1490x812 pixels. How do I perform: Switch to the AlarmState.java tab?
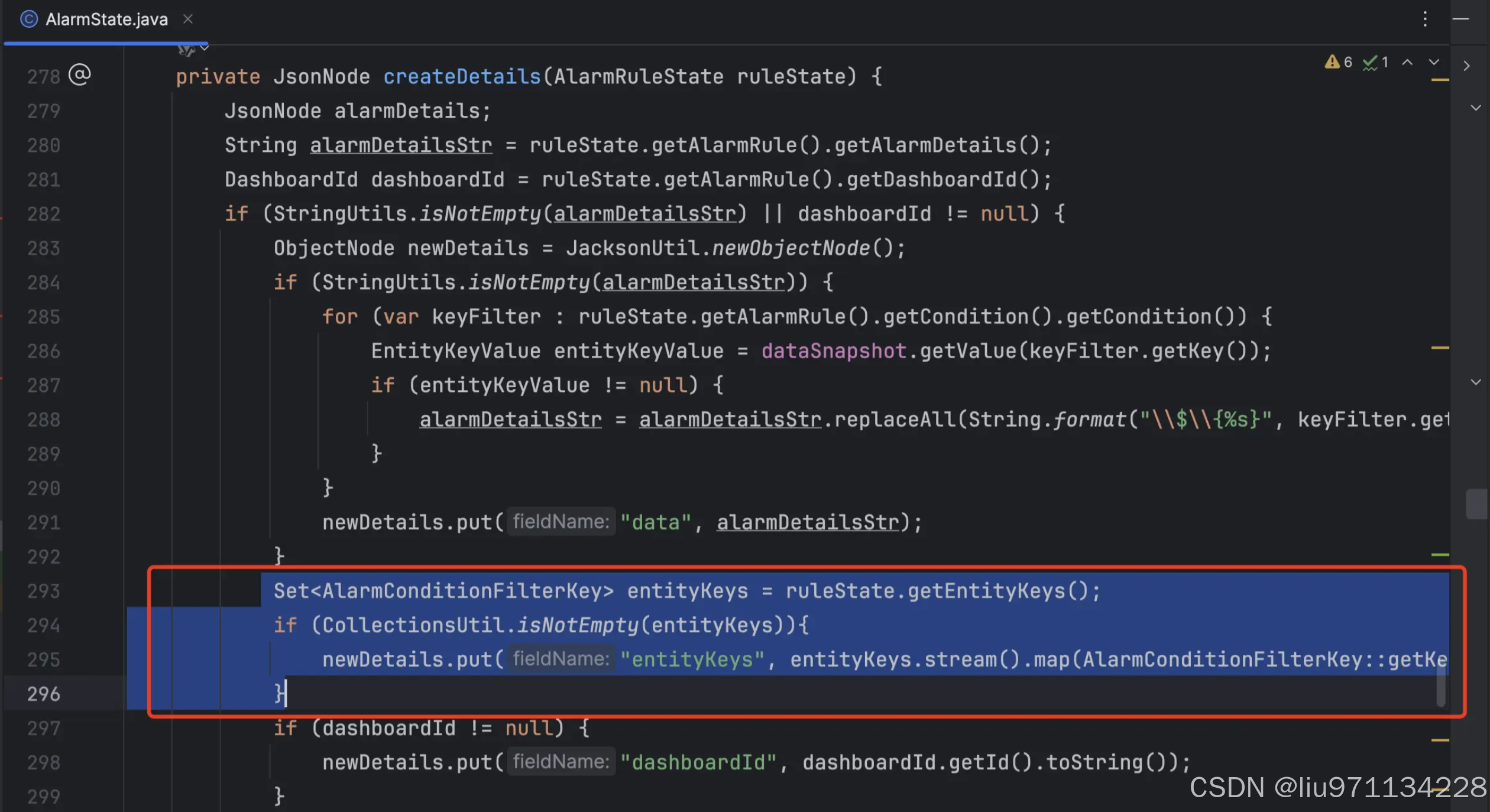pyautogui.click(x=106, y=19)
